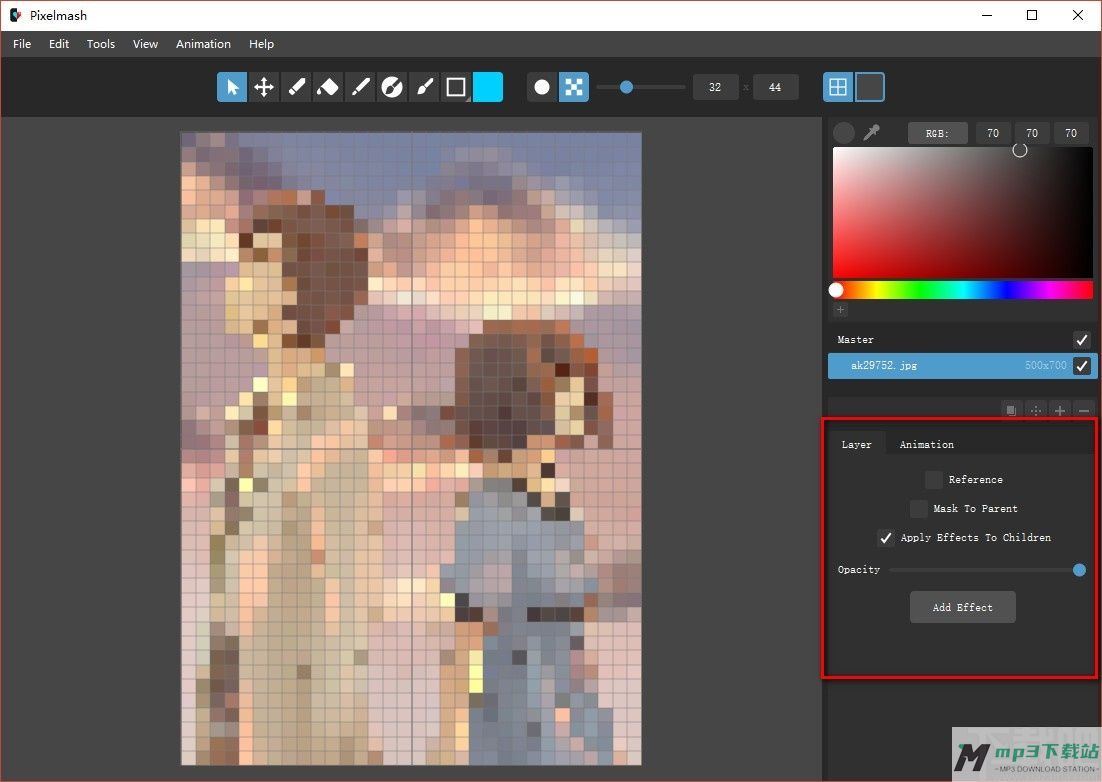Open the Help menu
Viewport: 1102px width, 782px height.
click(261, 44)
